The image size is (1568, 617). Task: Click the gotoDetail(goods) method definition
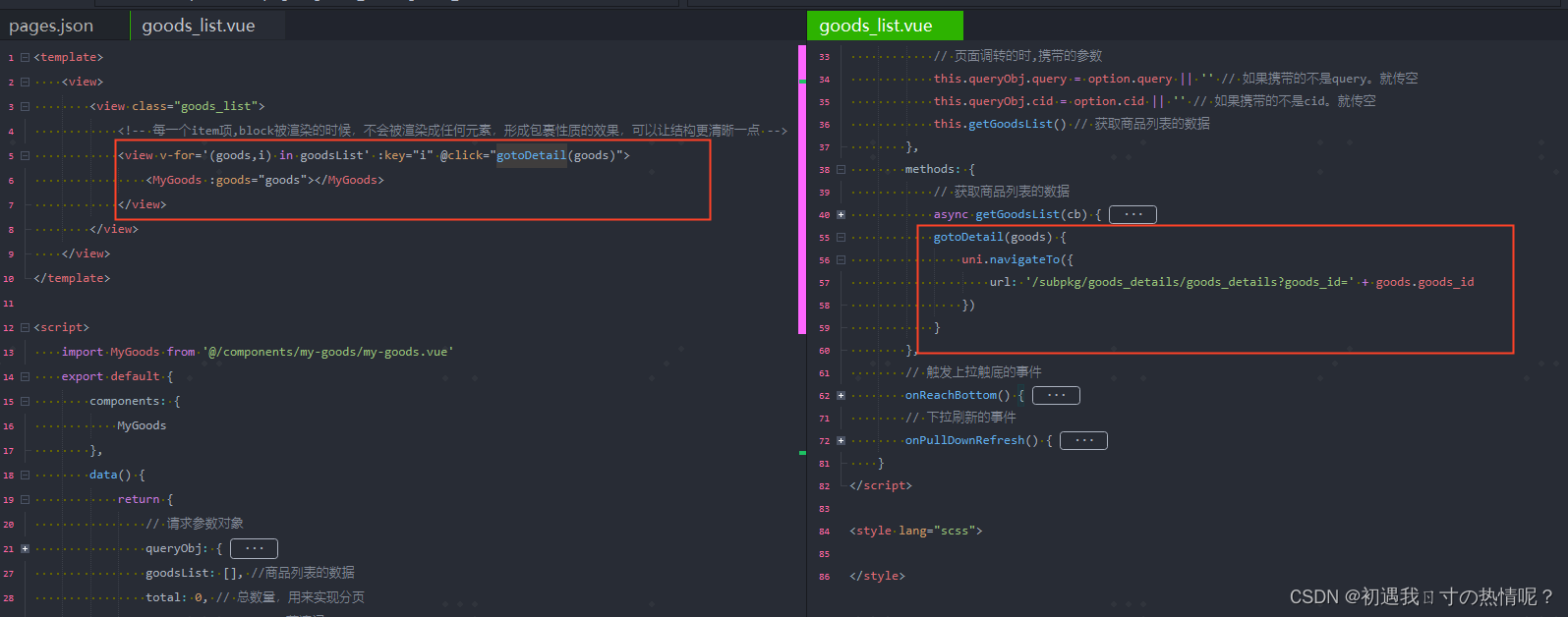click(993, 237)
